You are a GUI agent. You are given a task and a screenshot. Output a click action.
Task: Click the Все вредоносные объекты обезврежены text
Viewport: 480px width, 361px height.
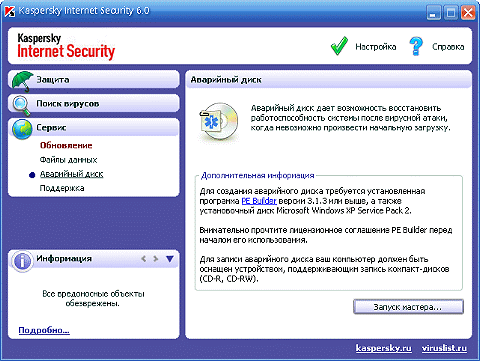[x=93, y=299]
